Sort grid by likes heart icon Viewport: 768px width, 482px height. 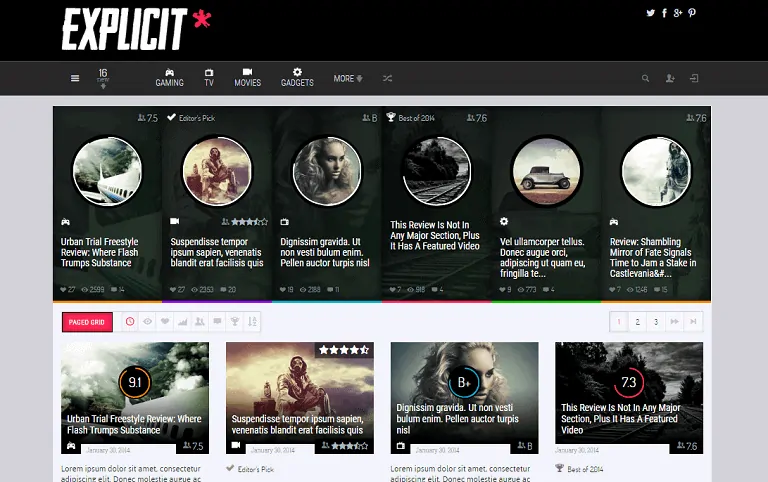[x=165, y=322]
